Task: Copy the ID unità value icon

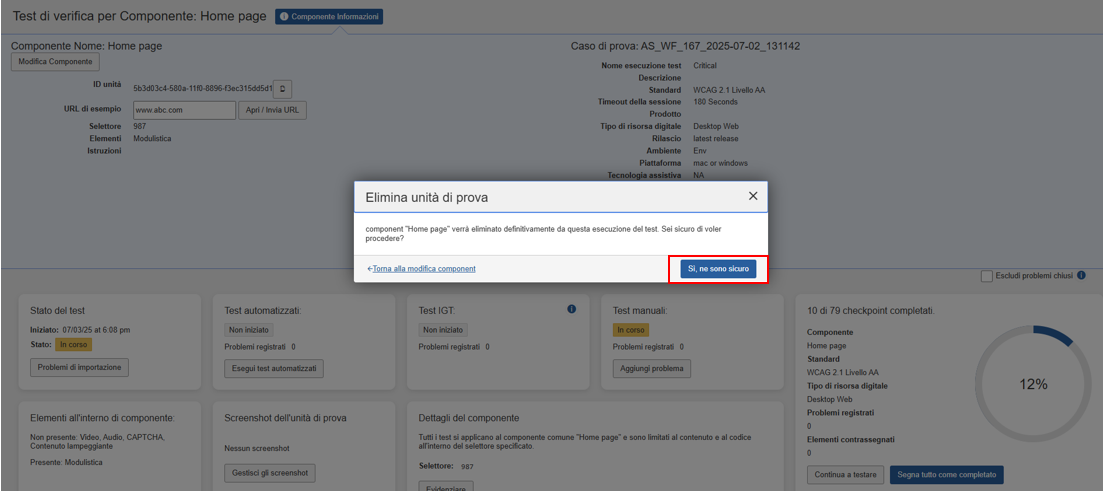Action: [x=283, y=88]
